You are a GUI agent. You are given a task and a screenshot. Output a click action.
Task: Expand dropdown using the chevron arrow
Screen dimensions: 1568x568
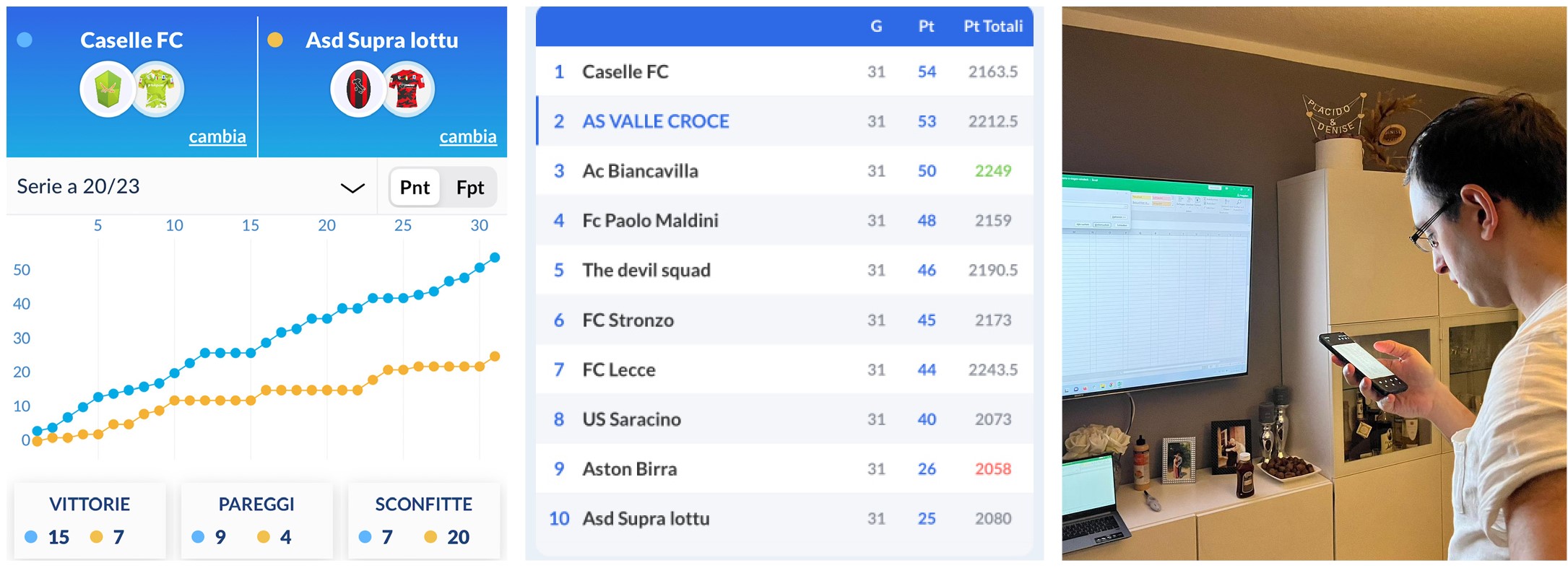pyautogui.click(x=352, y=188)
